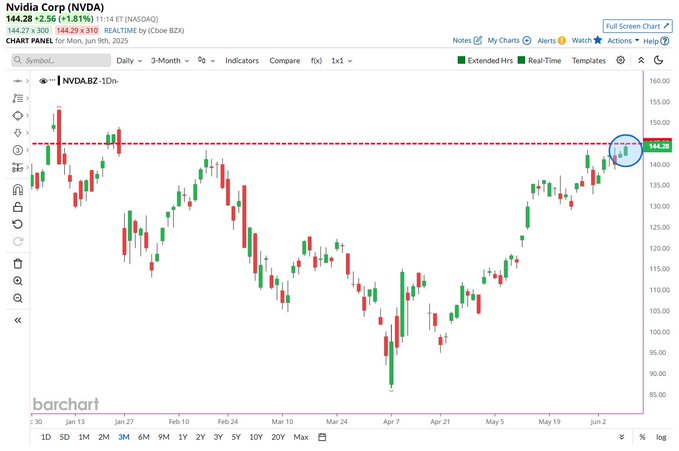Expand line annotations options arrow
This screenshot has height=451, width=679.
tap(27, 98)
